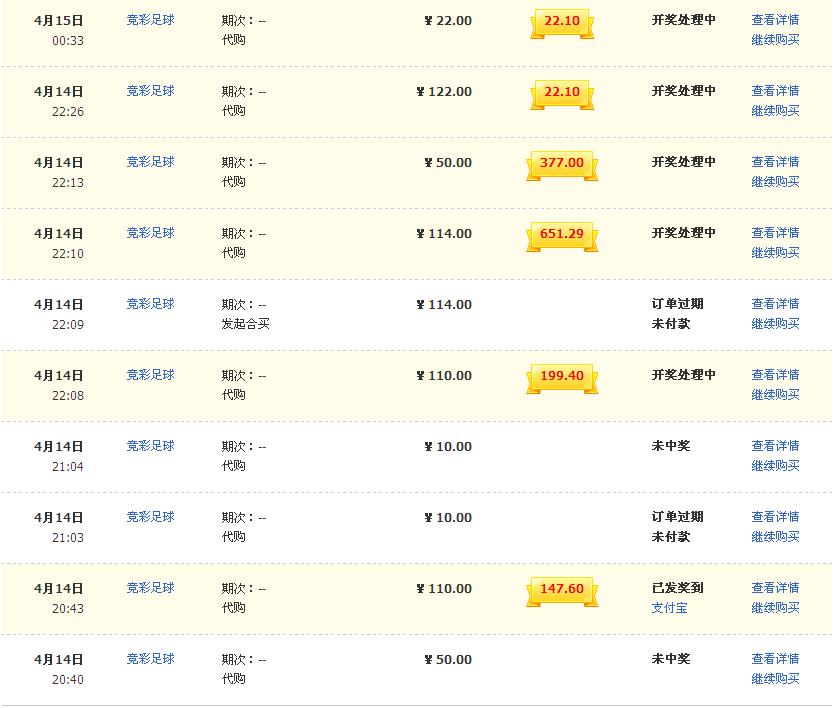View details (查看详情) of the ¥122.00 order

[x=775, y=91]
